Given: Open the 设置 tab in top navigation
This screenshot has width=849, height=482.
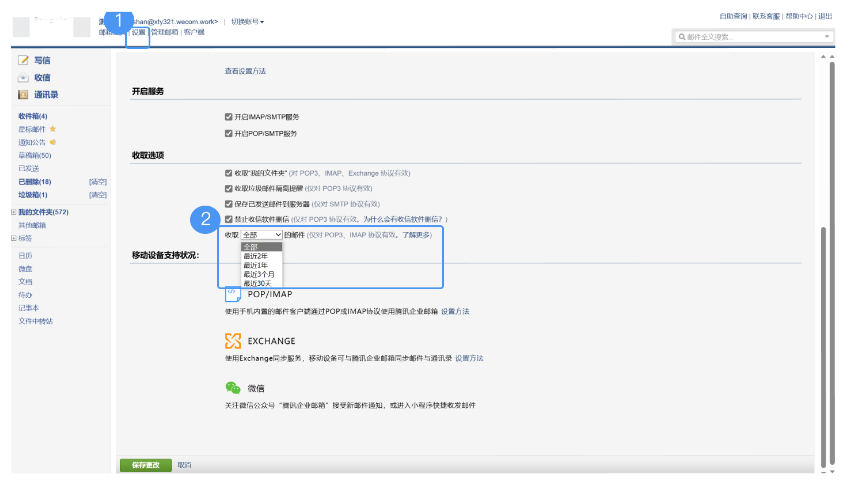Looking at the screenshot, I should [x=138, y=32].
